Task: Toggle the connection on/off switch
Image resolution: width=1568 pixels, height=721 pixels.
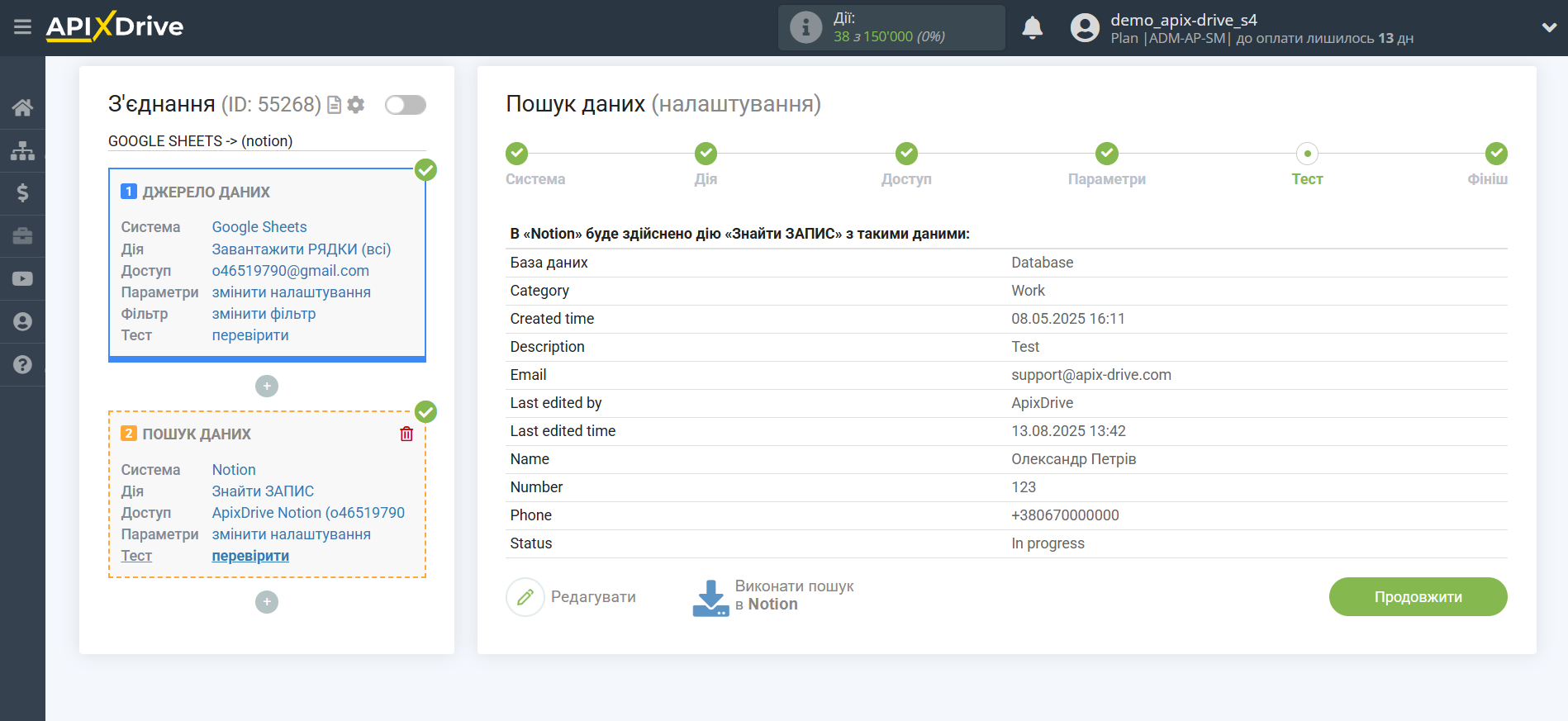Action: tap(406, 105)
